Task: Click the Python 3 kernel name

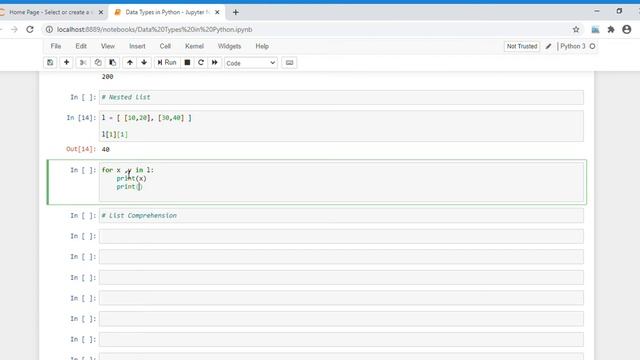Action: click(x=573, y=47)
